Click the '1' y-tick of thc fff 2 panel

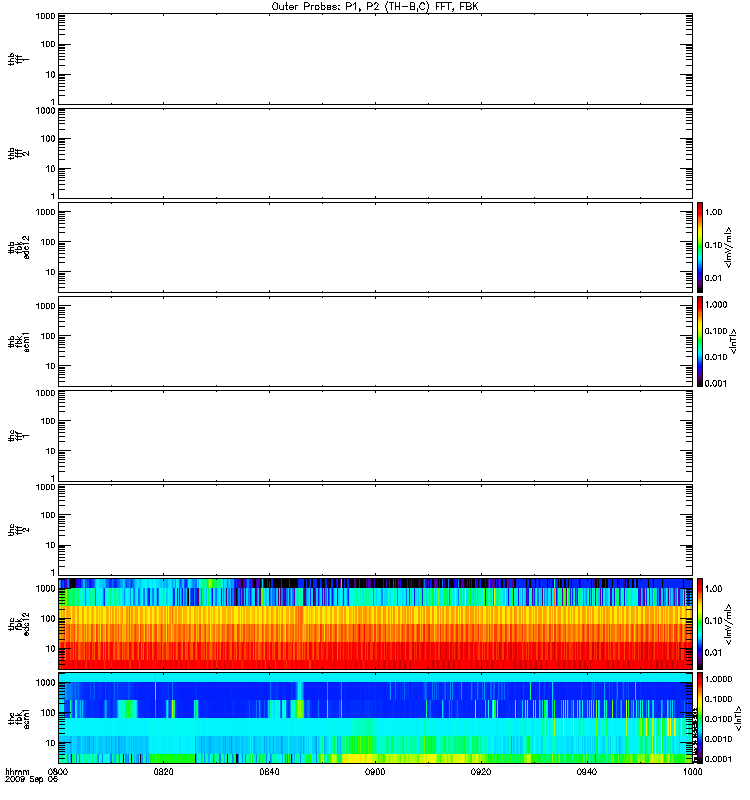53,572
